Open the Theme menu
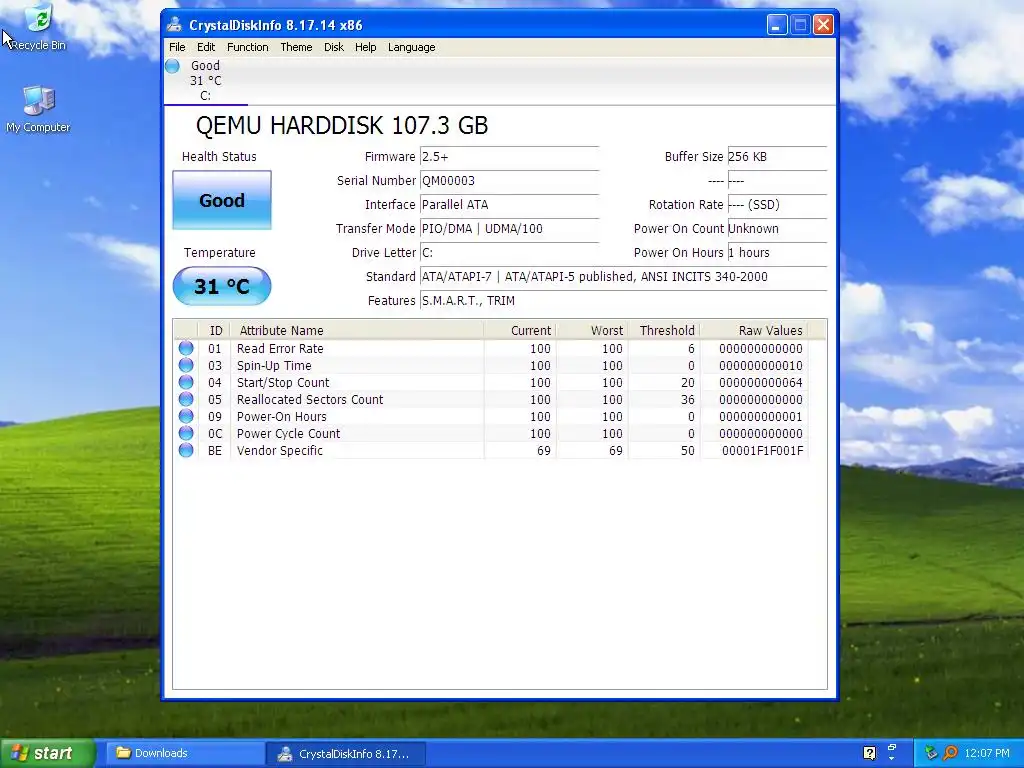The width and height of the screenshot is (1024, 768). [296, 47]
